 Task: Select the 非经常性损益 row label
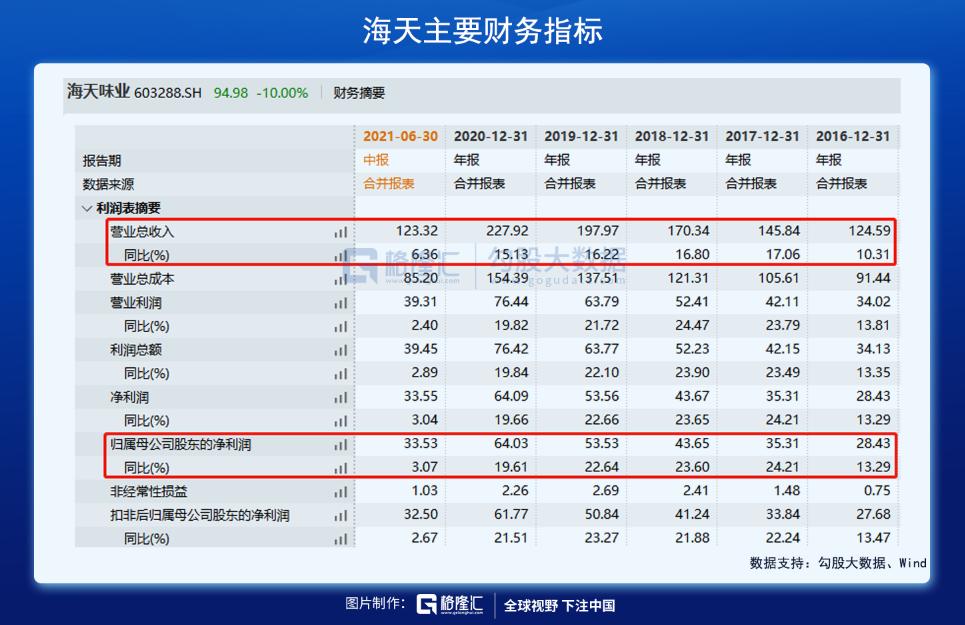pyautogui.click(x=149, y=492)
